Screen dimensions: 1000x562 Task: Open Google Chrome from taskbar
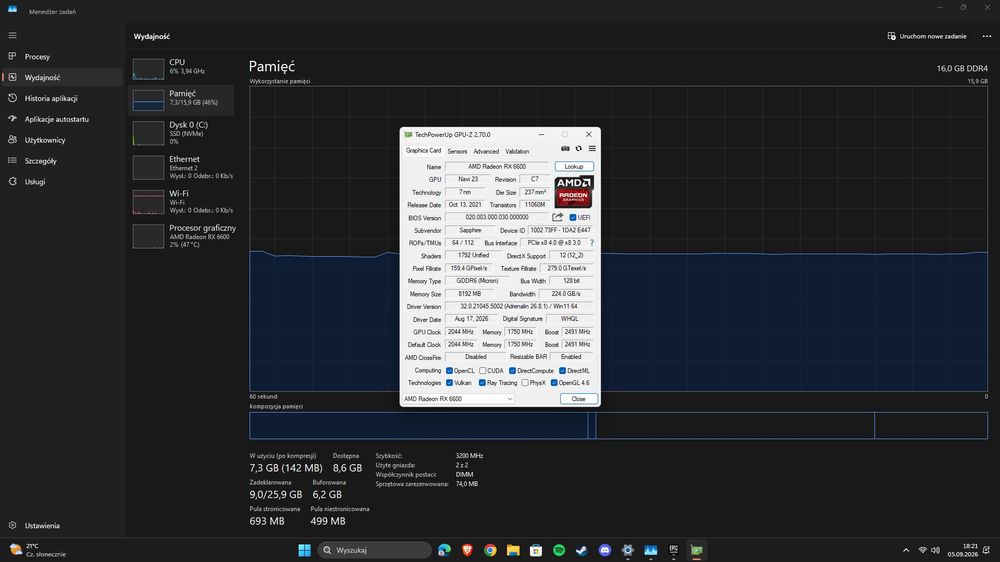(x=490, y=550)
